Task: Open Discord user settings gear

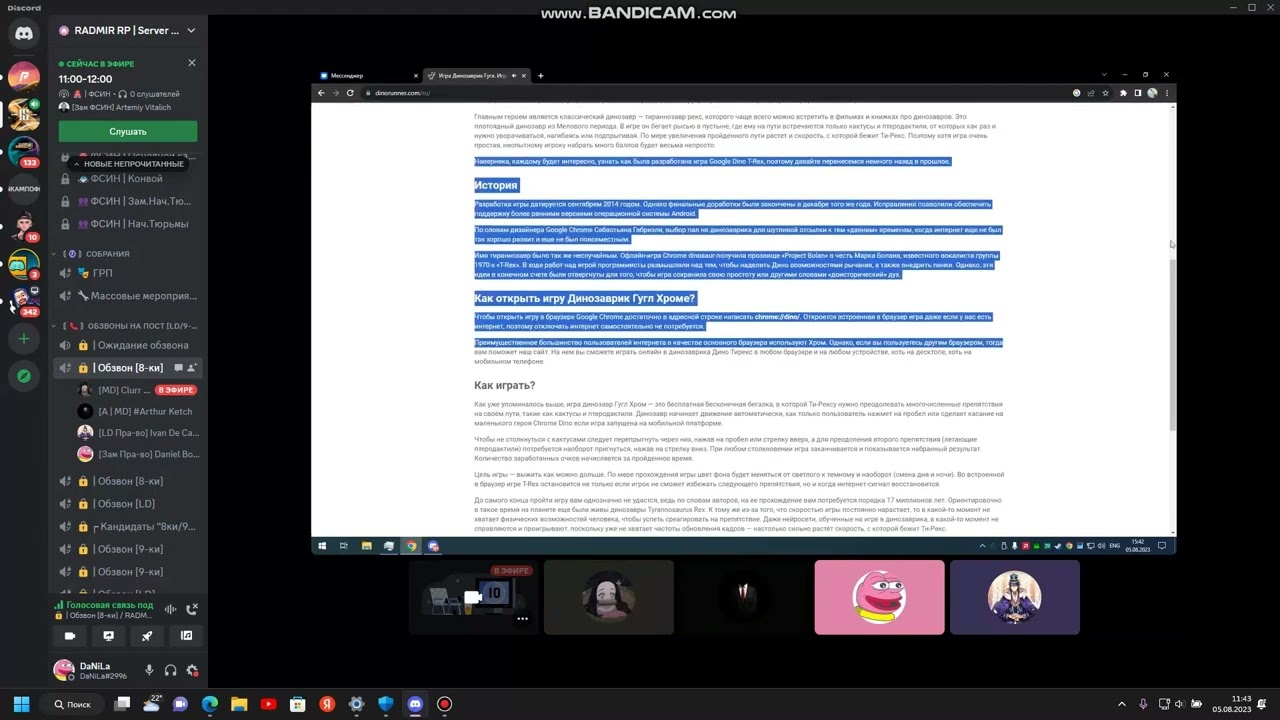Action: click(x=192, y=670)
